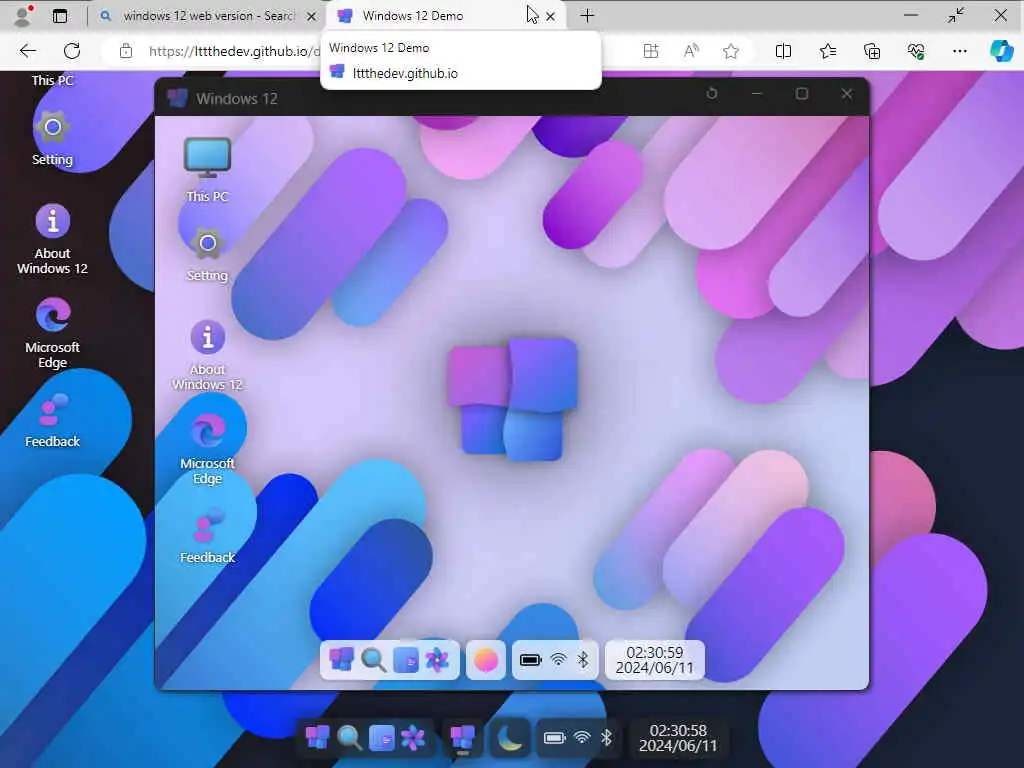The image size is (1024, 768).
Task: Open apps grid icon in address bar
Action: click(x=650, y=51)
